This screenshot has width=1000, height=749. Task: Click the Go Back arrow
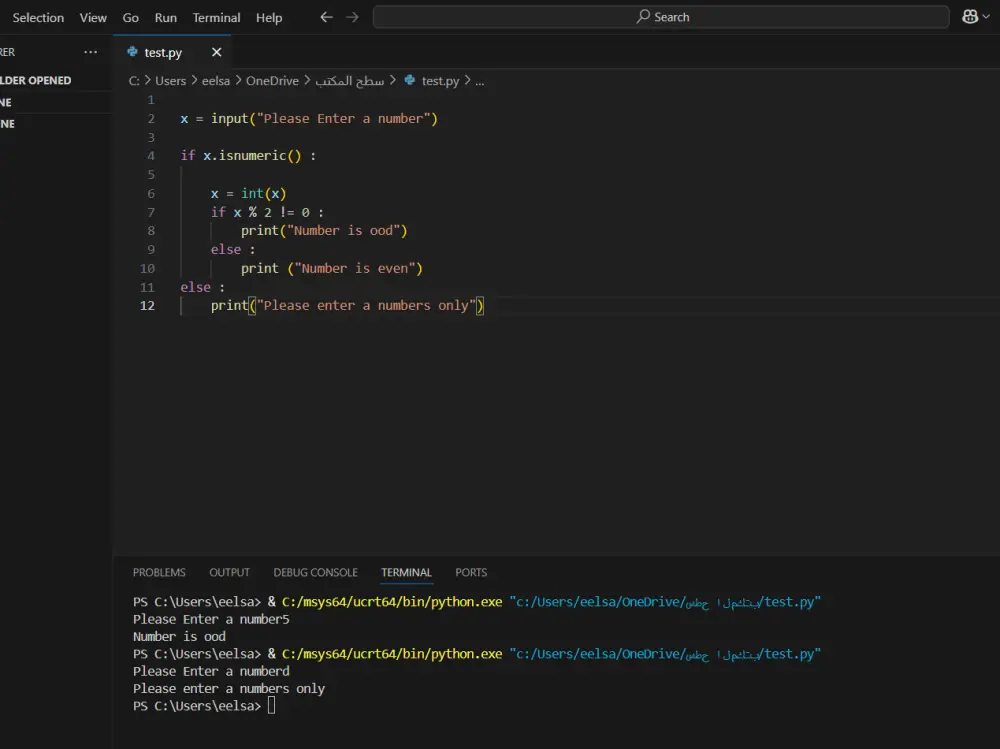click(326, 17)
